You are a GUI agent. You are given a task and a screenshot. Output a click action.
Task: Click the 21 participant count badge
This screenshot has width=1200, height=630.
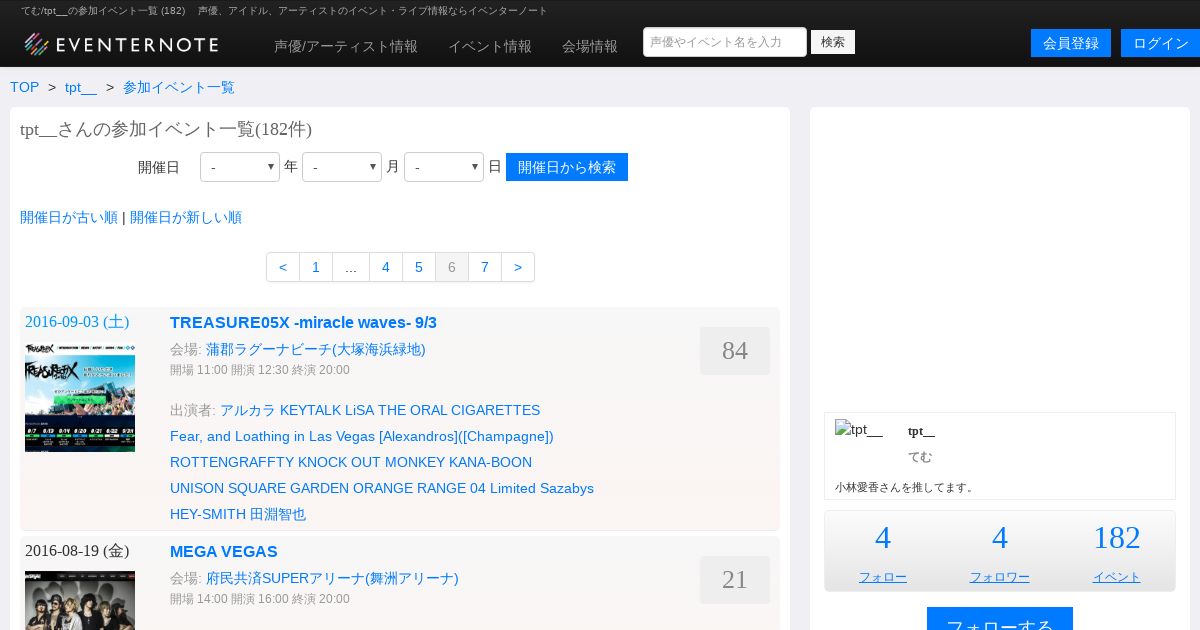[735, 580]
